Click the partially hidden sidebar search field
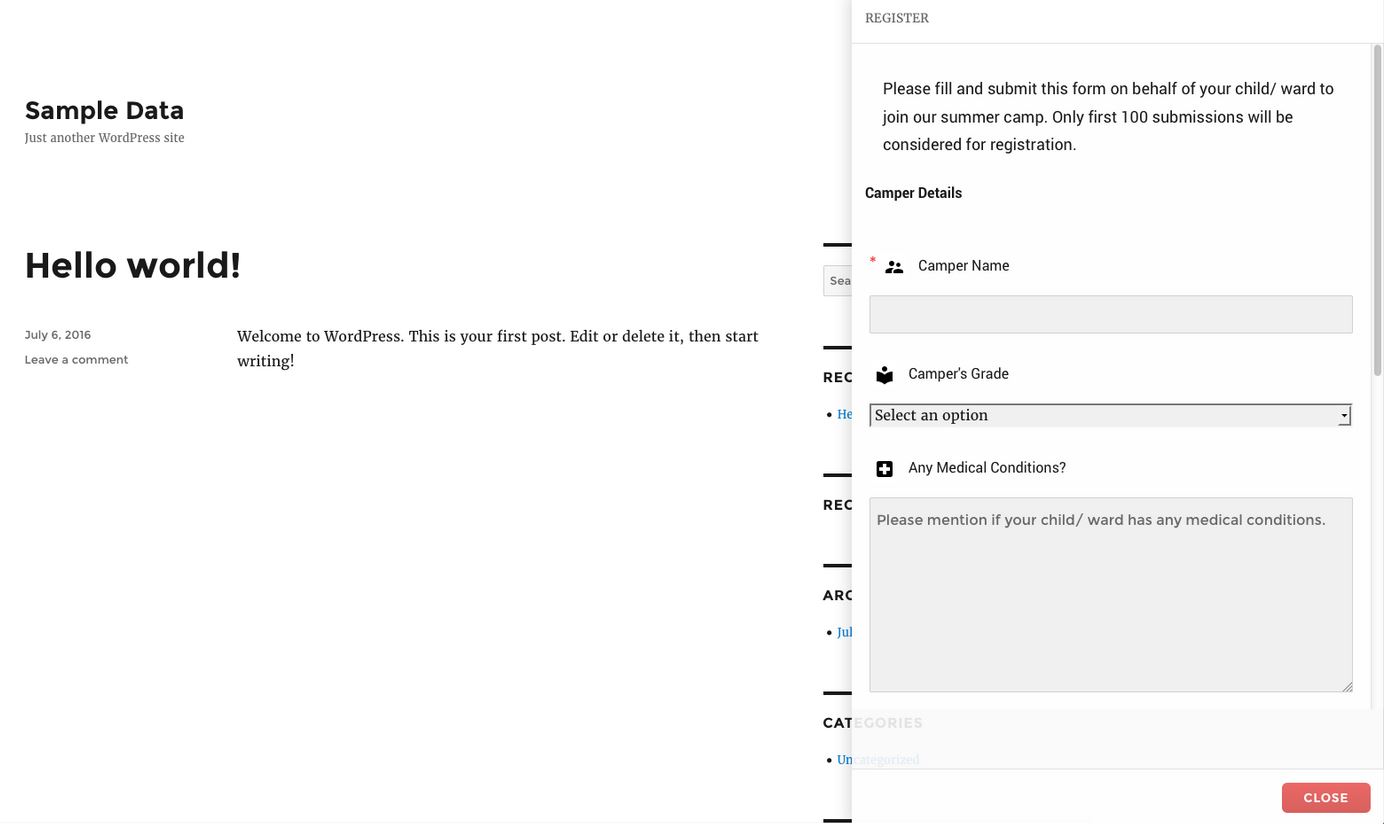This screenshot has height=824, width=1384. 837,281
